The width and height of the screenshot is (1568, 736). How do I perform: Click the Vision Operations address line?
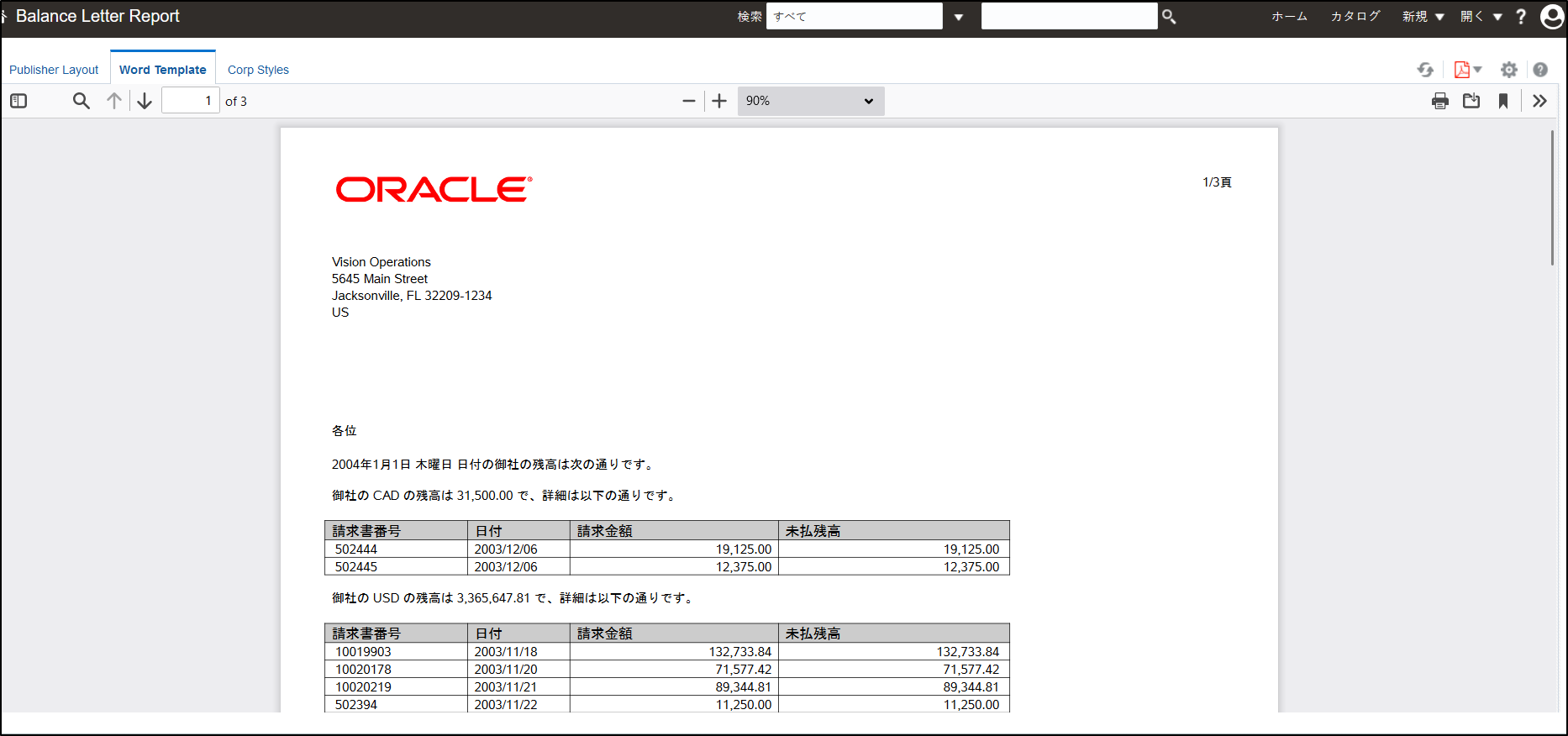tap(381, 262)
